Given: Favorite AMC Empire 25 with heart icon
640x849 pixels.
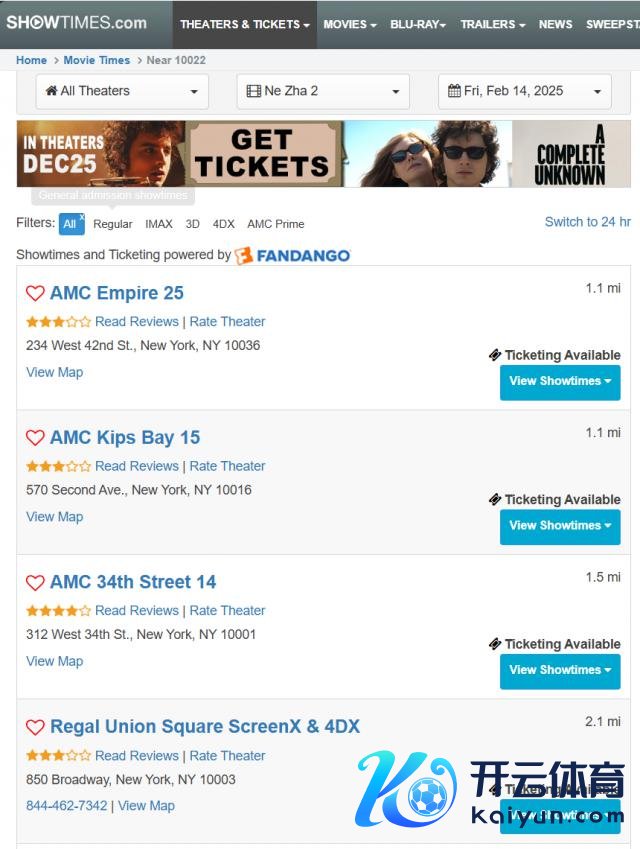Looking at the screenshot, I should [x=35, y=293].
